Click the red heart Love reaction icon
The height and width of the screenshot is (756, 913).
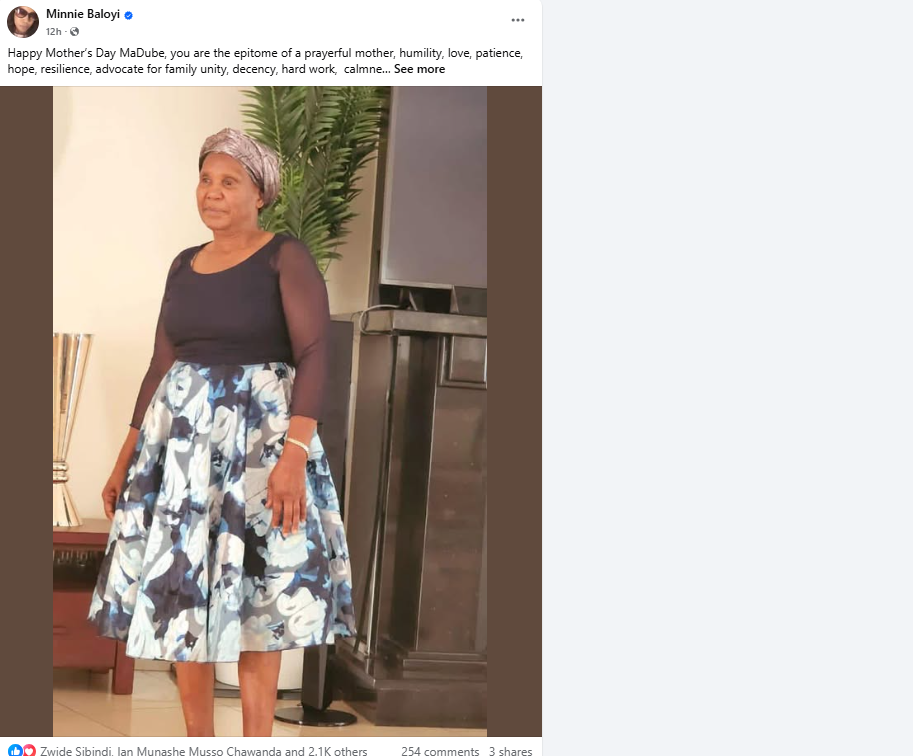29,750
